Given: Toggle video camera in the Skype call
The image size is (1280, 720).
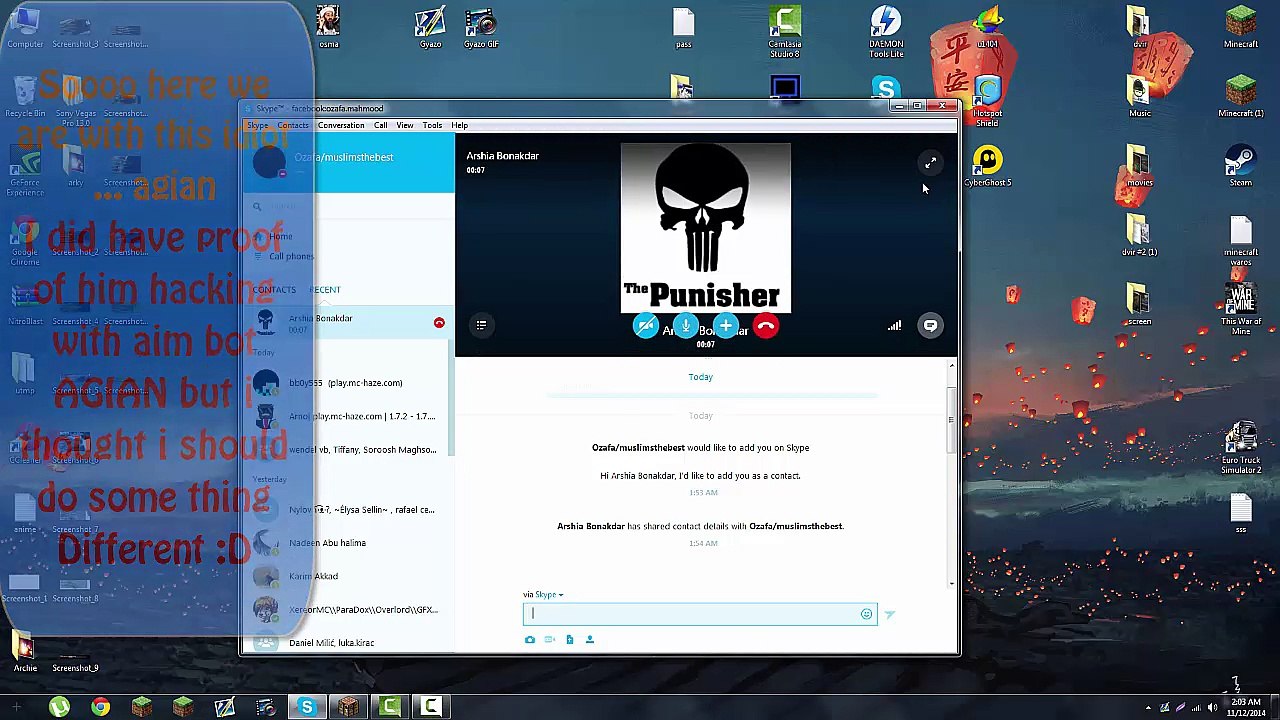Looking at the screenshot, I should pos(646,326).
